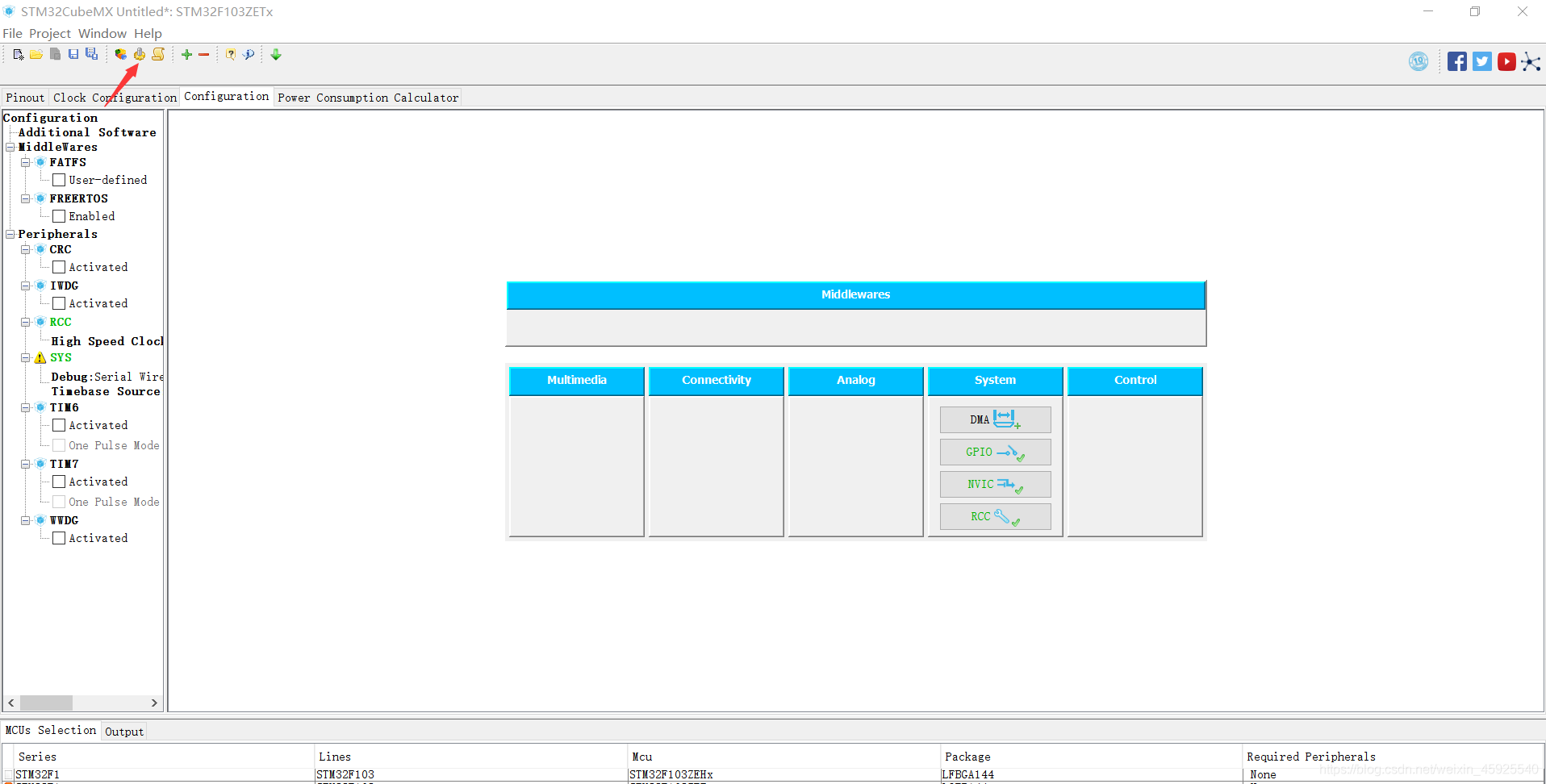Open the Help question mark icon
Image resolution: width=1546 pixels, height=784 pixels.
click(x=231, y=54)
